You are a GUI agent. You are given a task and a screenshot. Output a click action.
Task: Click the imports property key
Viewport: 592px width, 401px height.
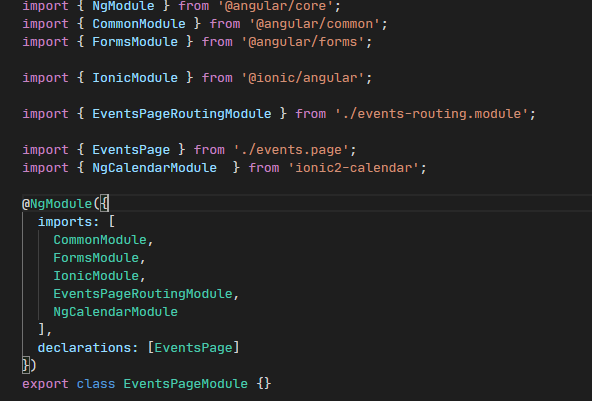tap(65, 222)
